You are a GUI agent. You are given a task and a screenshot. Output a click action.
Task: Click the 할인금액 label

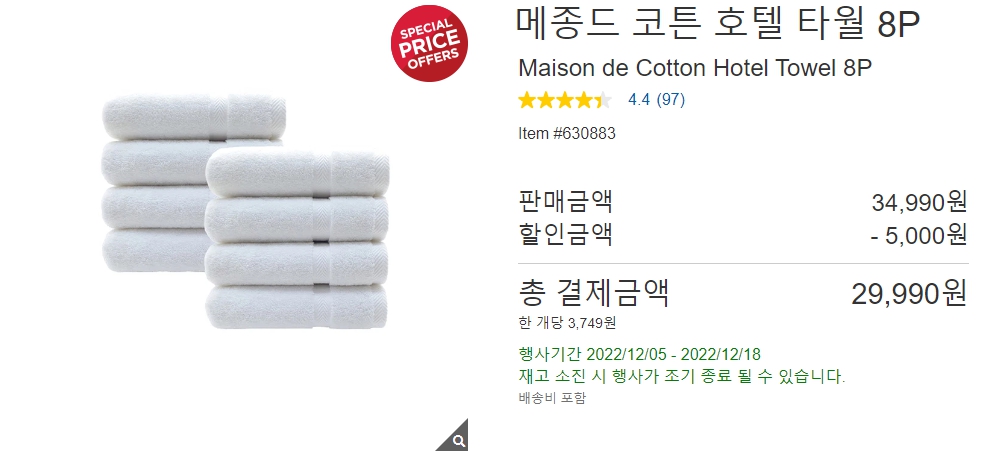566,234
